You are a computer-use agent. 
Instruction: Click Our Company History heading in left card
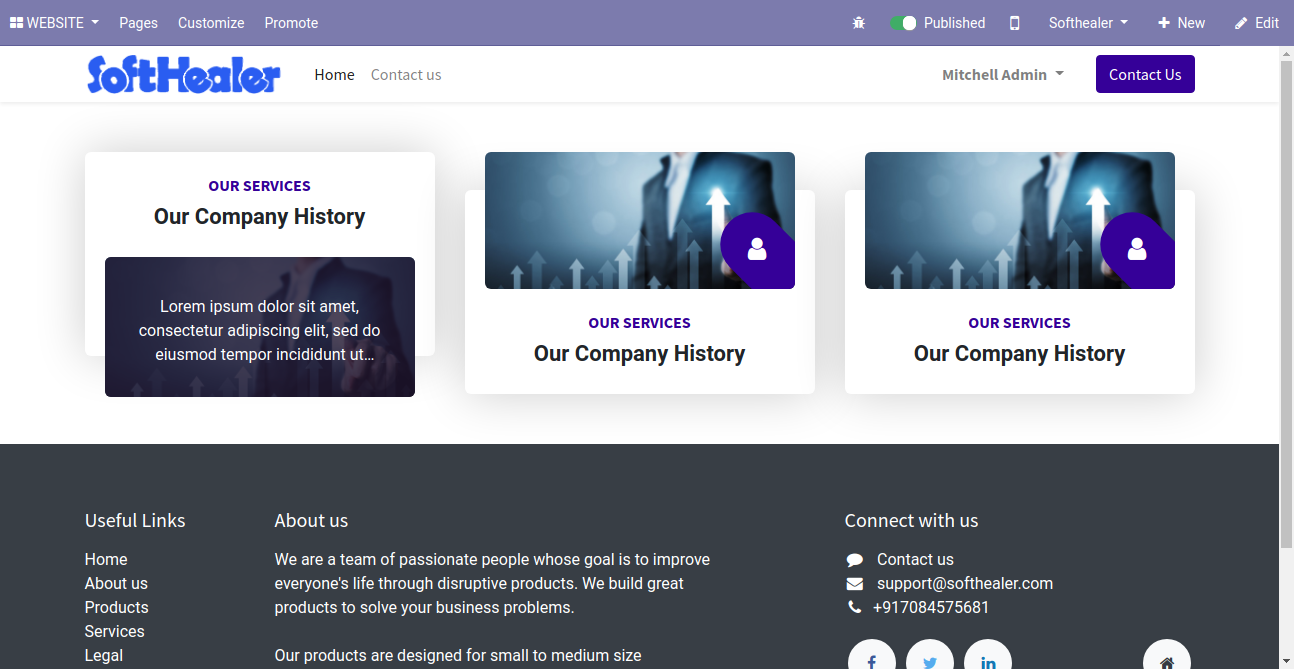[260, 217]
